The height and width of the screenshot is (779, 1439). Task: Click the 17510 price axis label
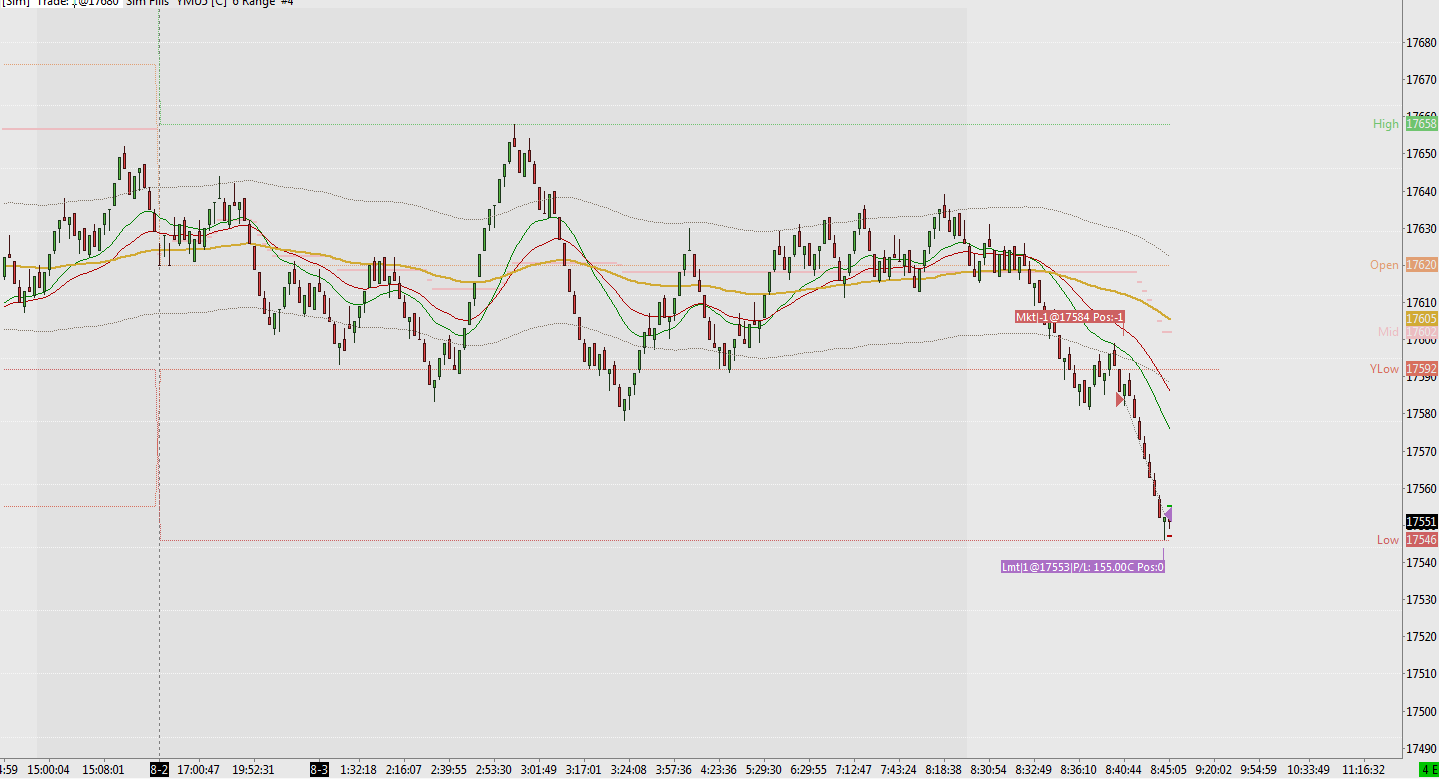1421,675
